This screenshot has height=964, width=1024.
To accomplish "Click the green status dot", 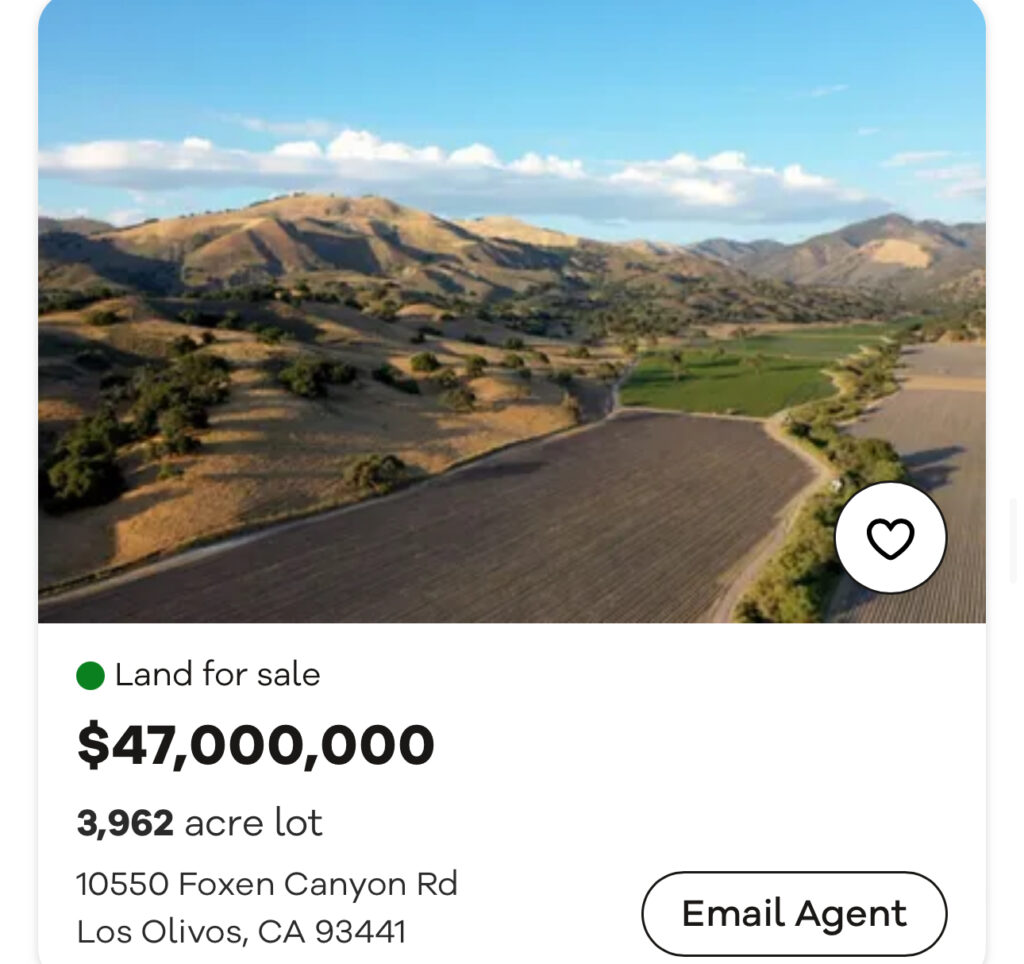I will [x=90, y=676].
